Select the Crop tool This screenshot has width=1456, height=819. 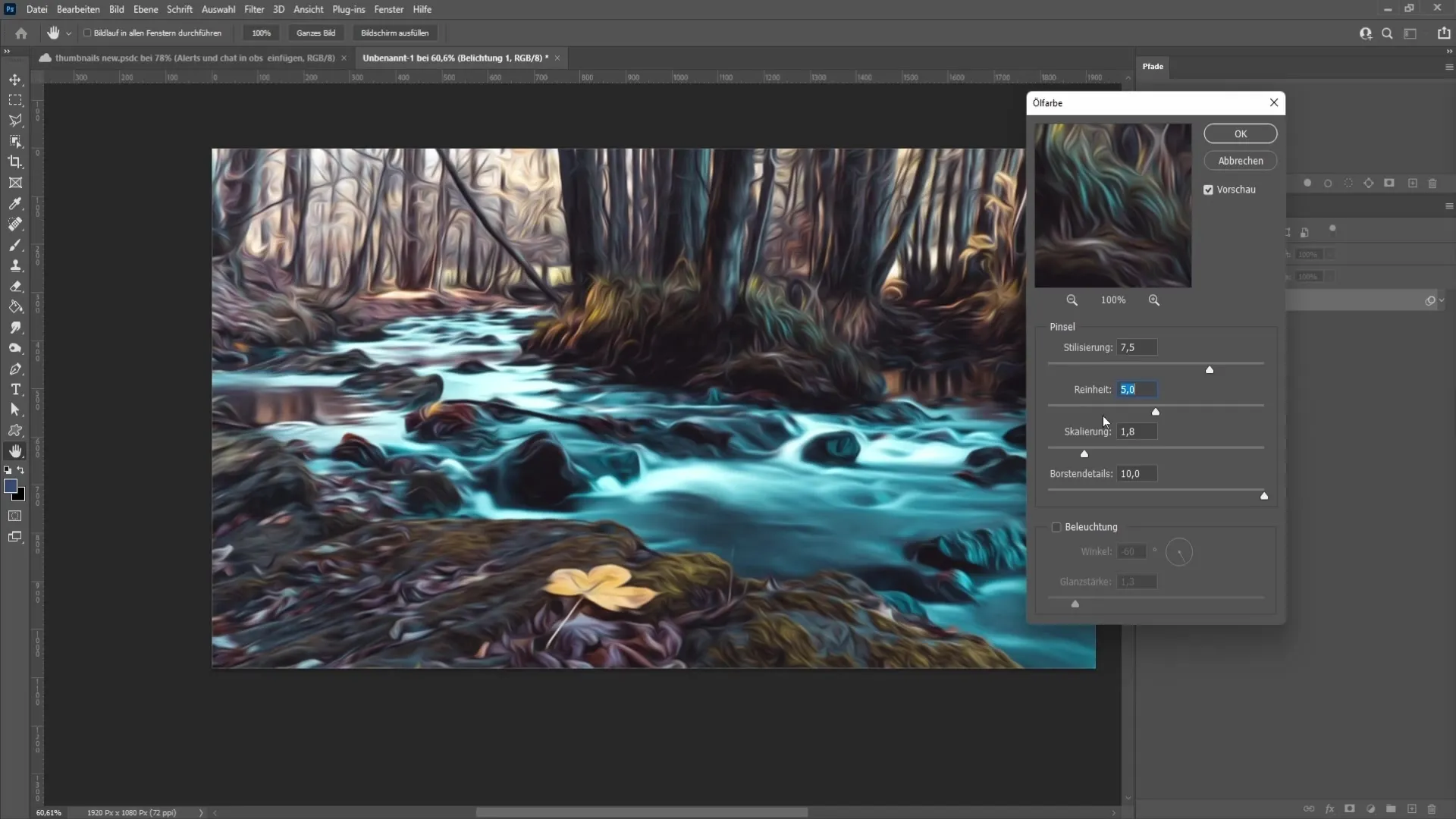[15, 162]
